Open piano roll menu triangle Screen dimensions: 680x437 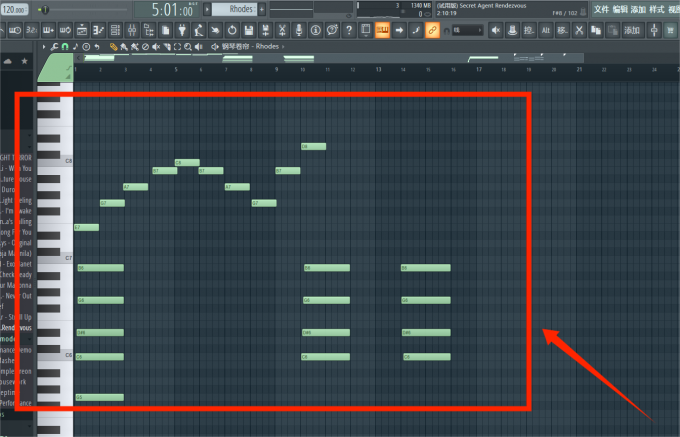click(44, 46)
